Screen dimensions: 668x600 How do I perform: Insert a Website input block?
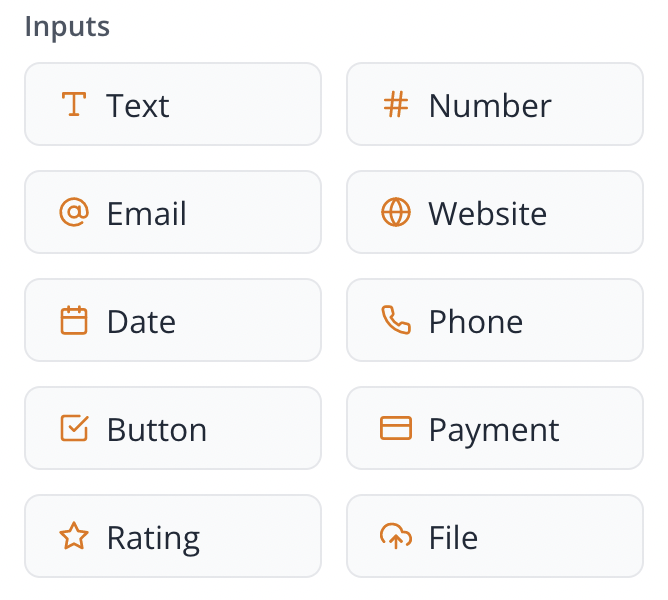pos(495,213)
